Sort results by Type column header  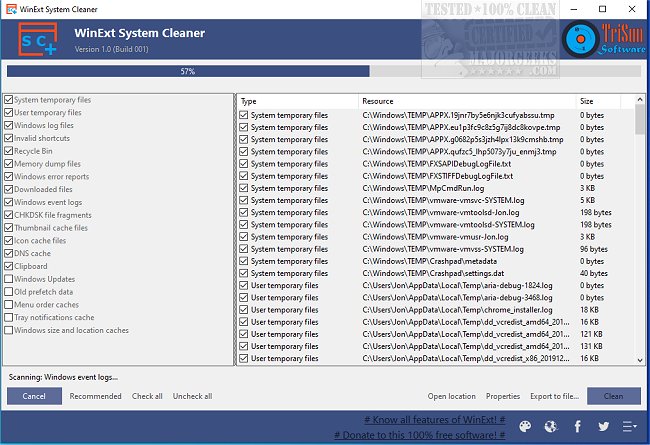[x=298, y=101]
